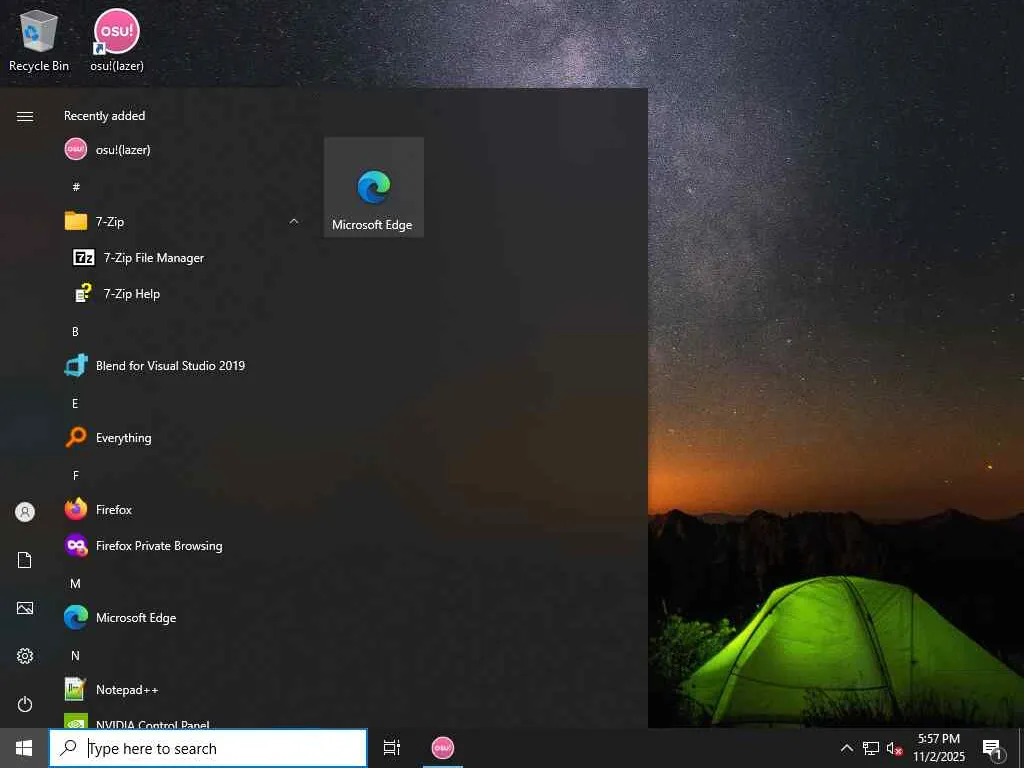This screenshot has height=768, width=1024.
Task: Click the 'F' letter header
Action: [76, 475]
